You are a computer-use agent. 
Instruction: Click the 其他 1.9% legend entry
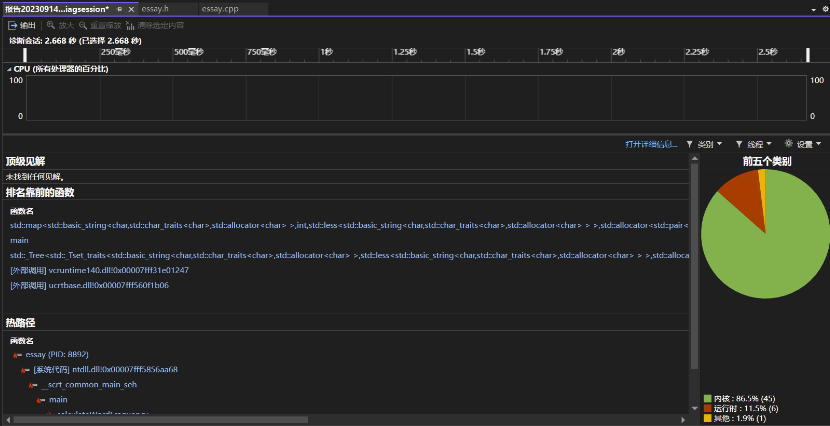coord(735,419)
